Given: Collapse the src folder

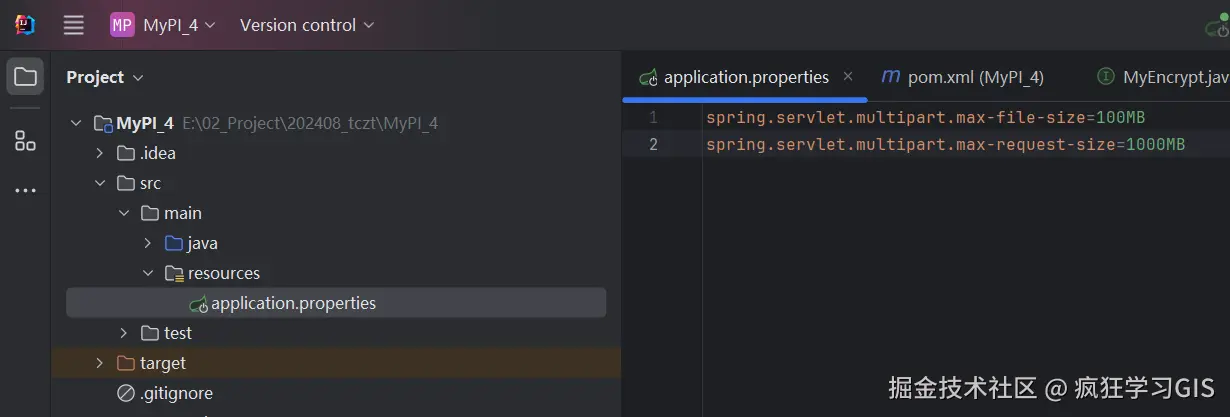Looking at the screenshot, I should tap(99, 183).
